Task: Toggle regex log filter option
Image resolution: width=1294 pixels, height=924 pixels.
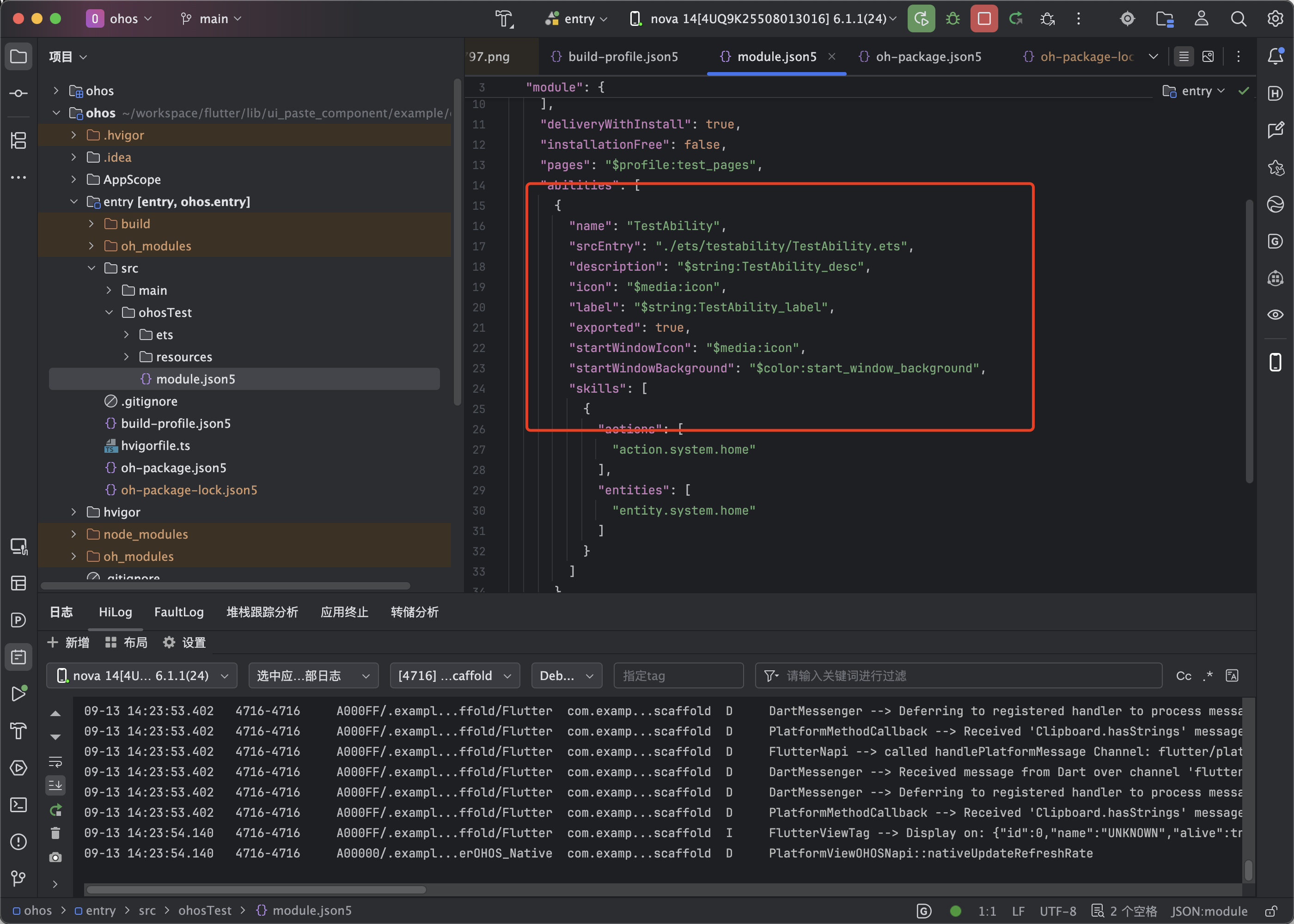Action: pos(1208,676)
